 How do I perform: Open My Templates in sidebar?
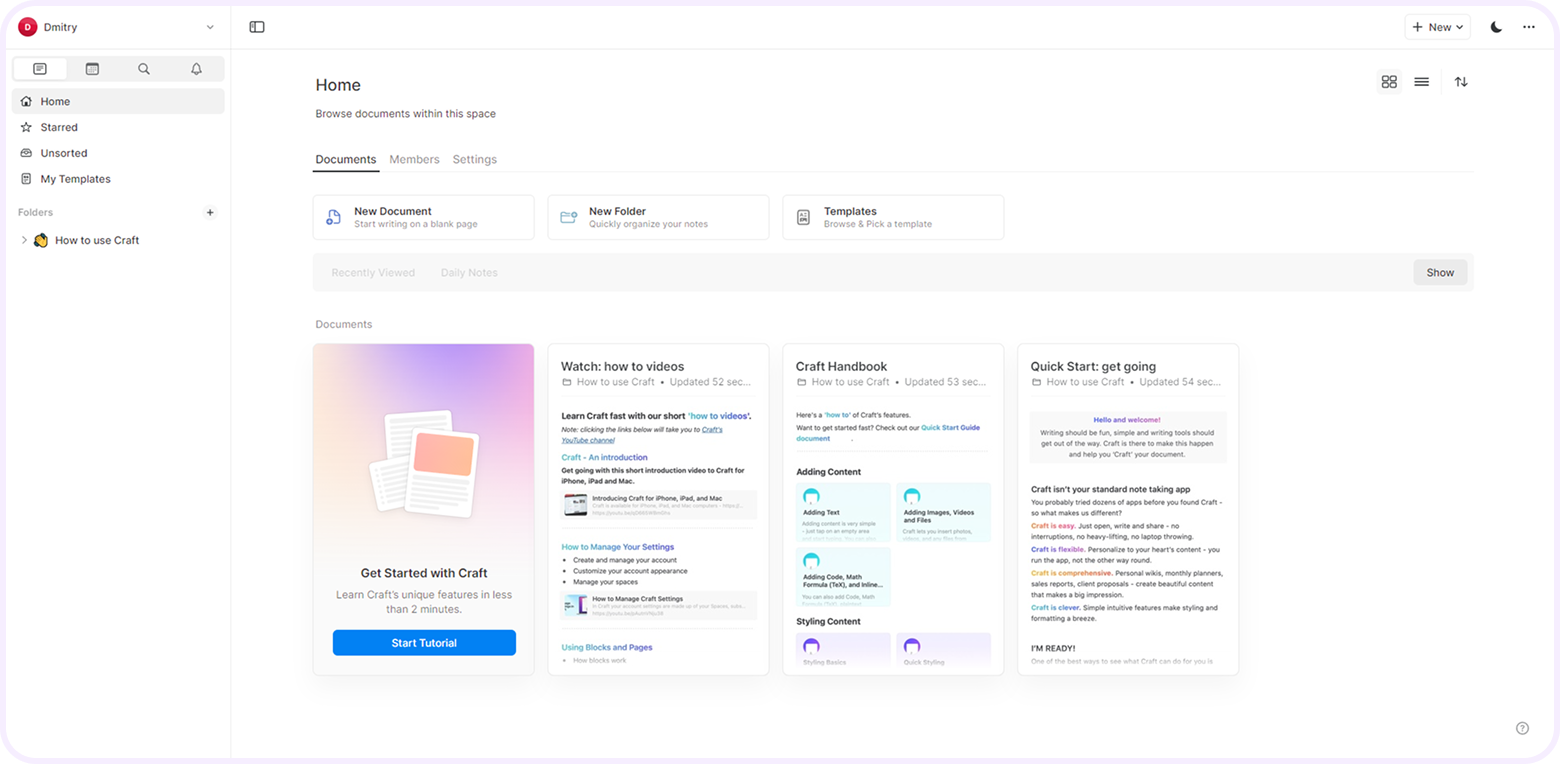point(118,179)
